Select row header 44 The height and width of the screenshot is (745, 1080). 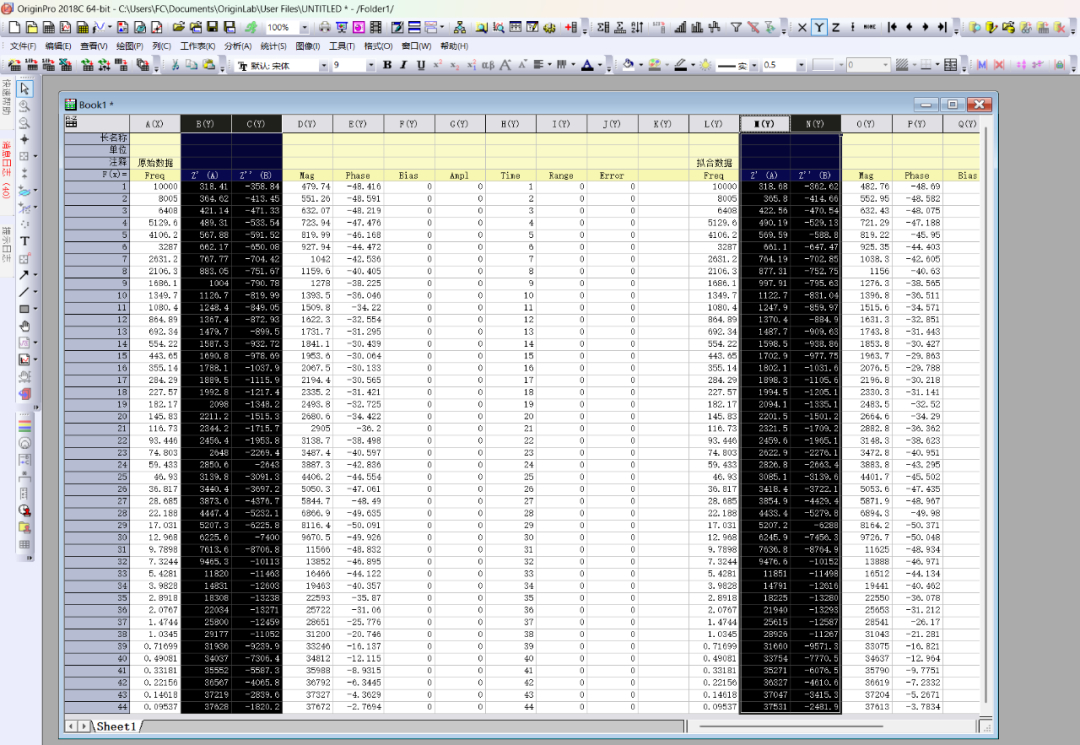tap(96, 707)
